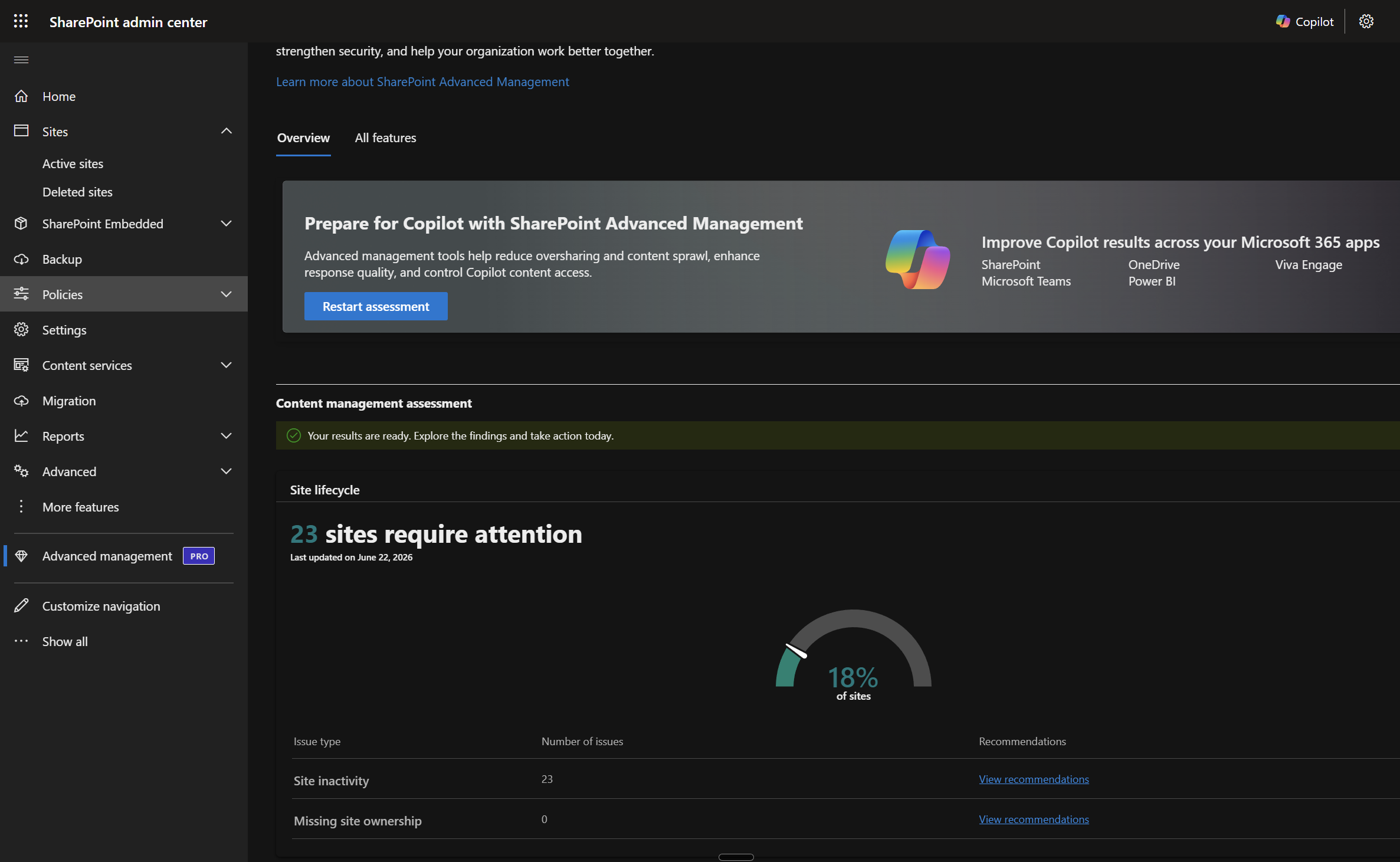
Task: Collapse the navigation hamburger menu
Action: (x=21, y=60)
